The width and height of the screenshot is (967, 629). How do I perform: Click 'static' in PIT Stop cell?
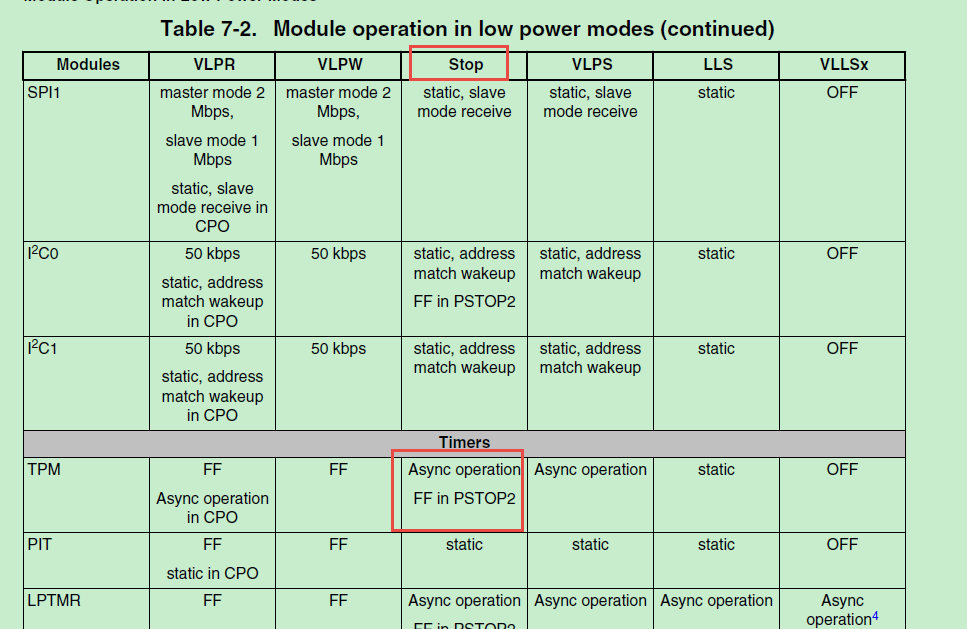click(x=464, y=545)
